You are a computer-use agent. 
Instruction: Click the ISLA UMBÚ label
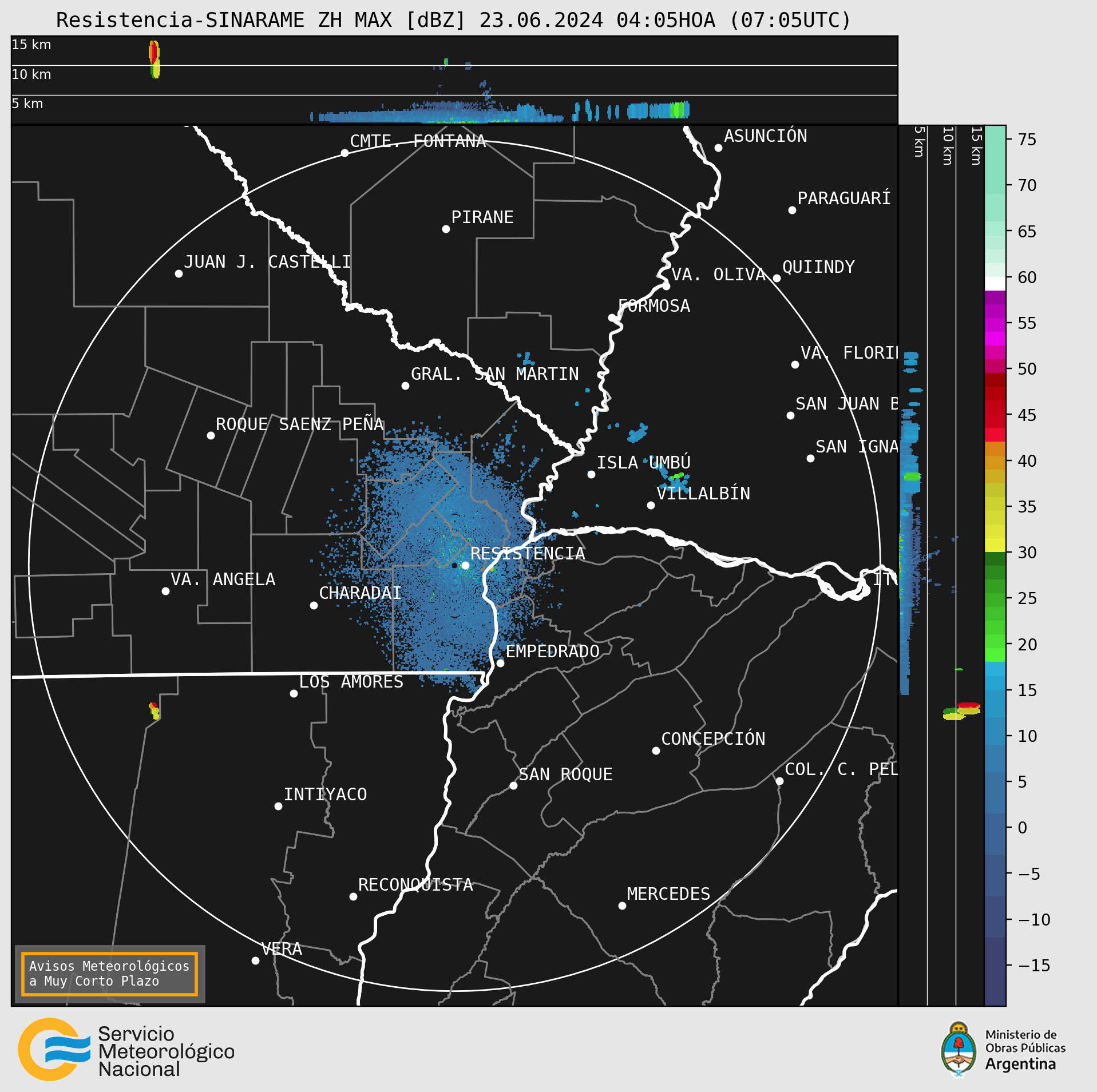644,462
